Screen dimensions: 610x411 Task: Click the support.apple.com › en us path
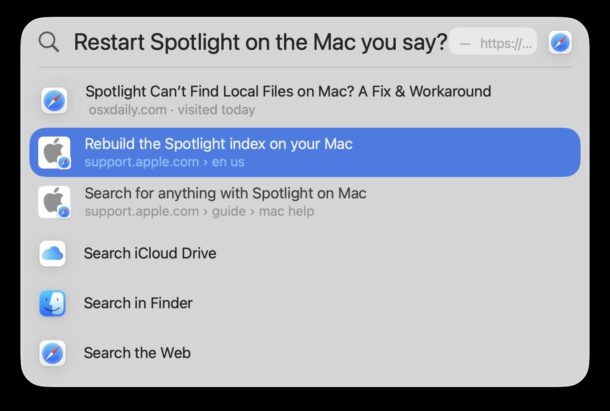pyautogui.click(x=164, y=162)
